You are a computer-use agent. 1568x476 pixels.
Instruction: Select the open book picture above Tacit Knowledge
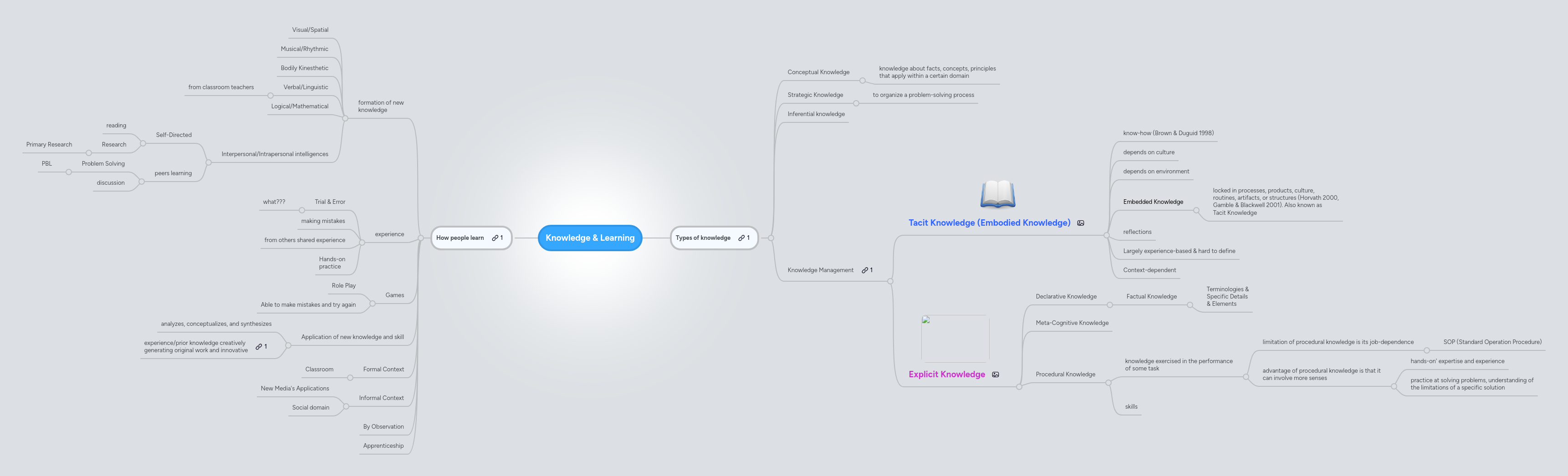coord(998,194)
